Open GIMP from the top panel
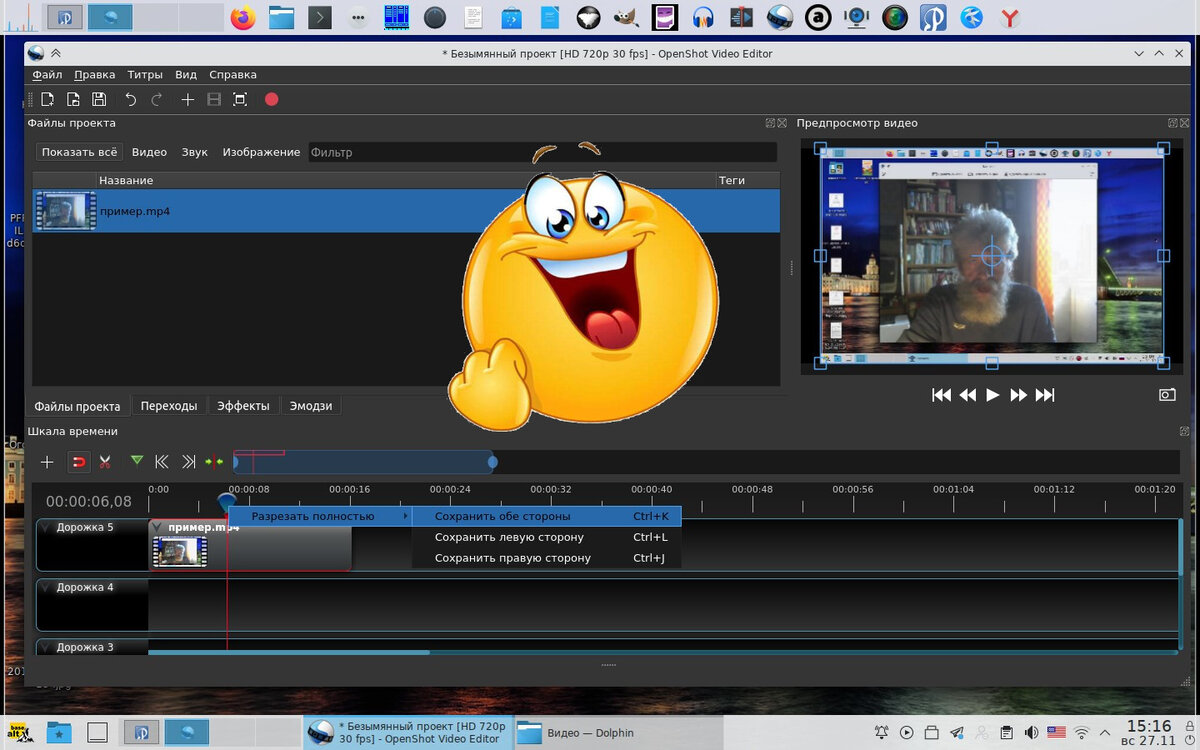 (626, 17)
